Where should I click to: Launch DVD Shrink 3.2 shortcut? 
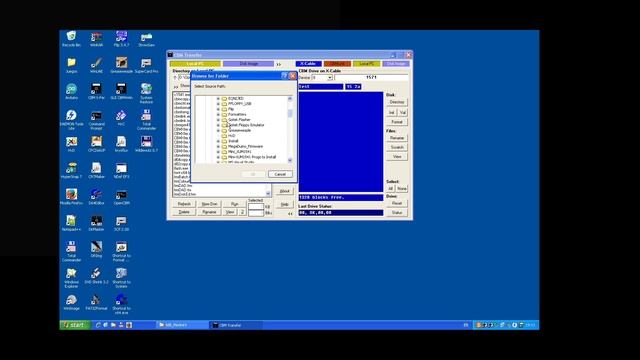[96, 276]
